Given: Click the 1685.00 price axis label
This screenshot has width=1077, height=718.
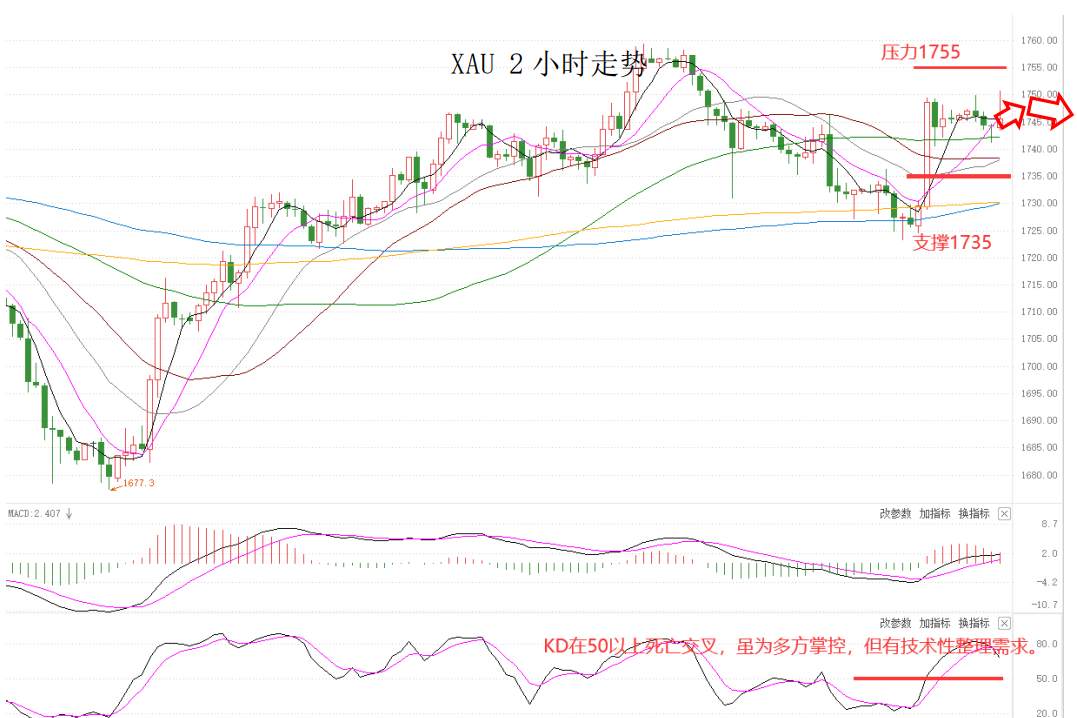Looking at the screenshot, I should point(1039,447).
